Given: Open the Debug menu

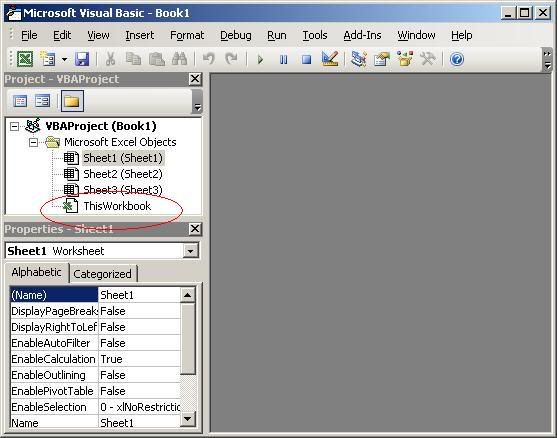Looking at the screenshot, I should click(236, 35).
